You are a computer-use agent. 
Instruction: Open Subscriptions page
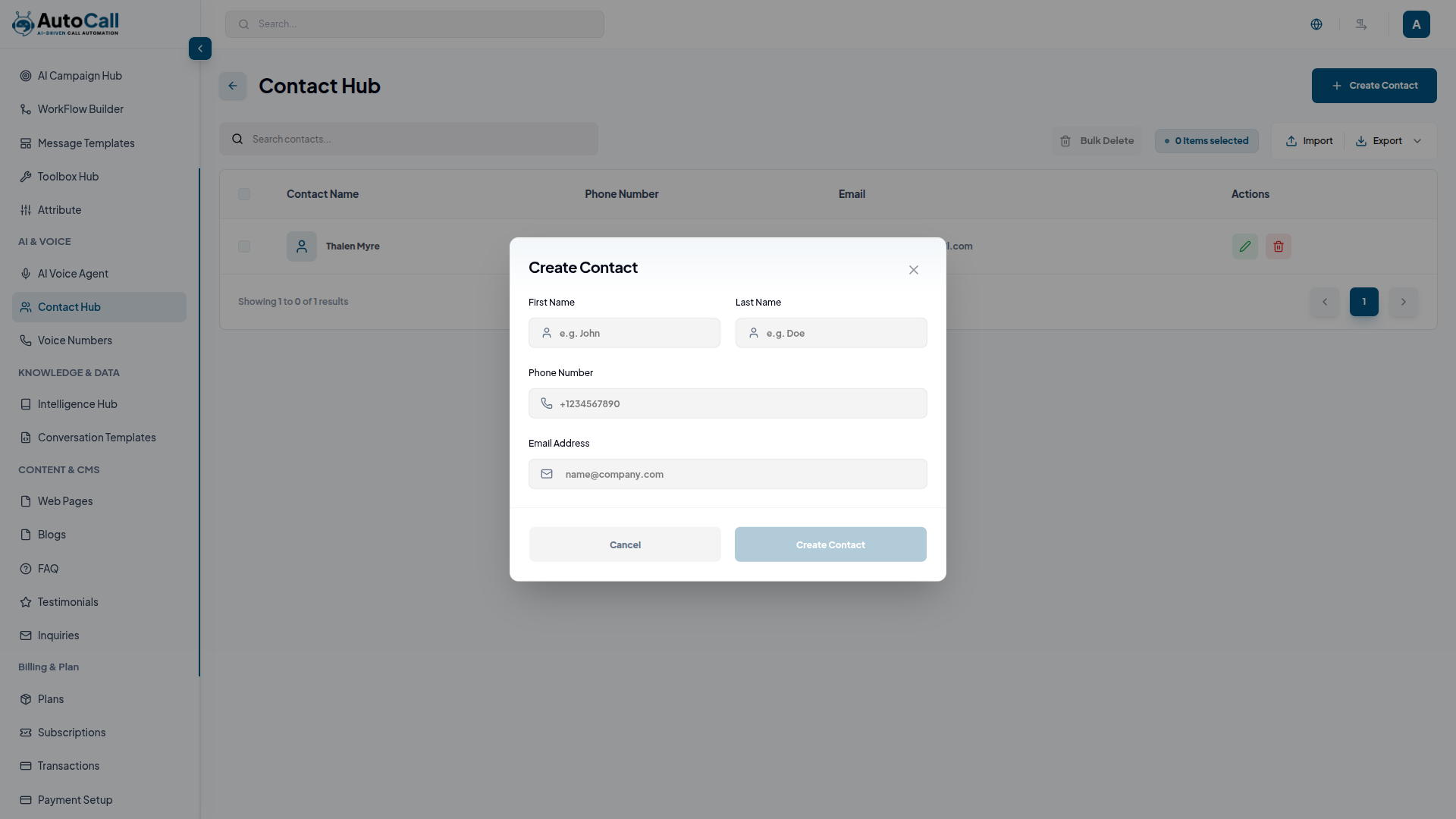[x=99, y=733]
